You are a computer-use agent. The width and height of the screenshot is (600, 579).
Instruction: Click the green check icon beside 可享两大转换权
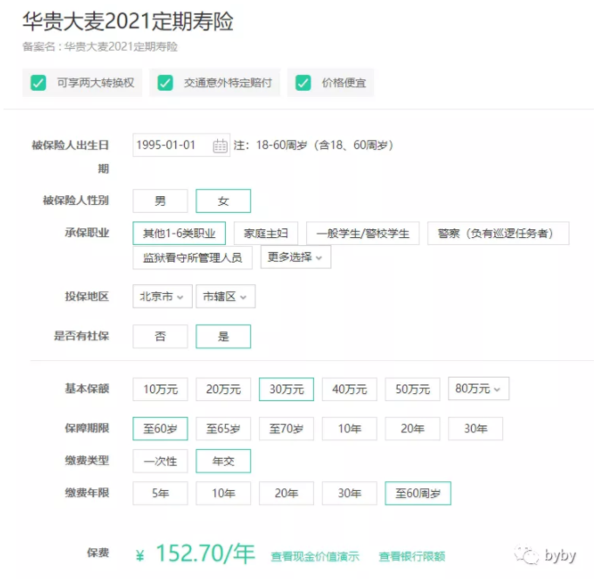[38, 83]
